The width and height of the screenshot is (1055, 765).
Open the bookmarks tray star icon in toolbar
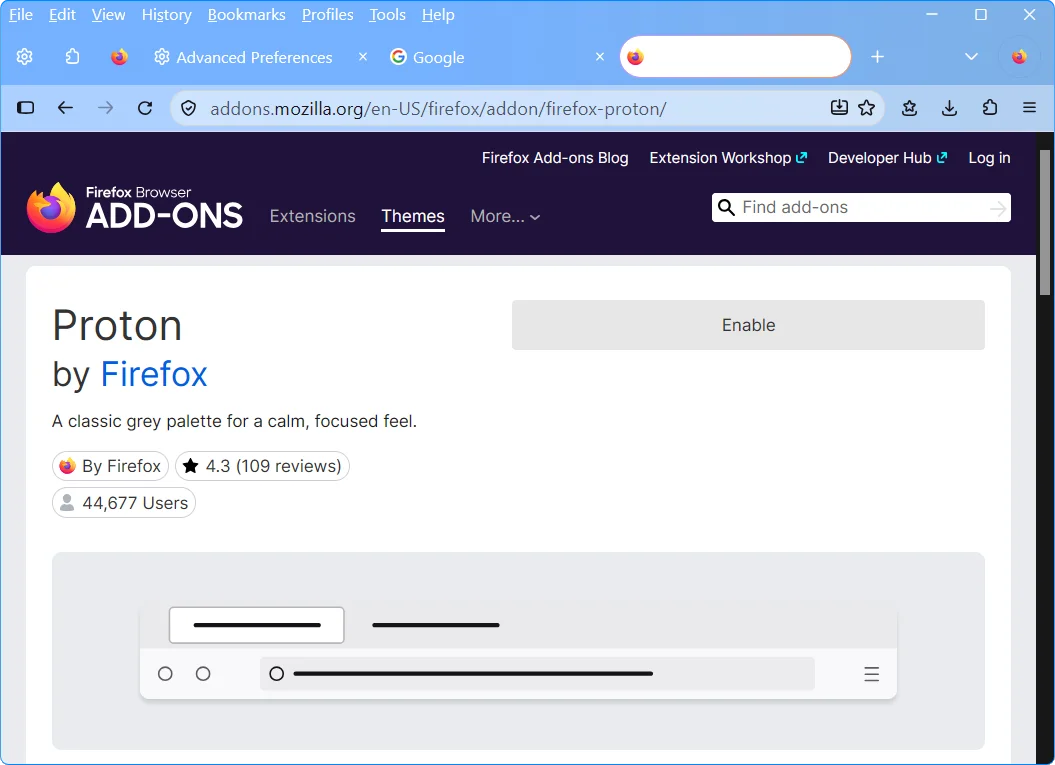[910, 108]
